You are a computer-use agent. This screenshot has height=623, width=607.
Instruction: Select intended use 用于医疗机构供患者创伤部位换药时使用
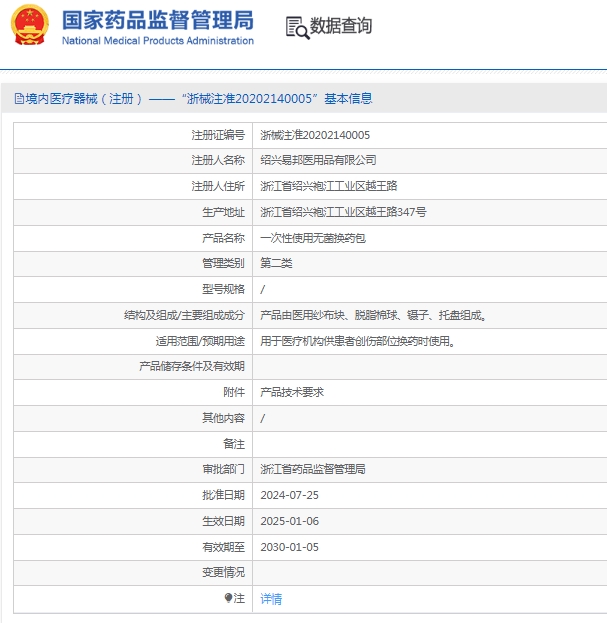(x=358, y=341)
